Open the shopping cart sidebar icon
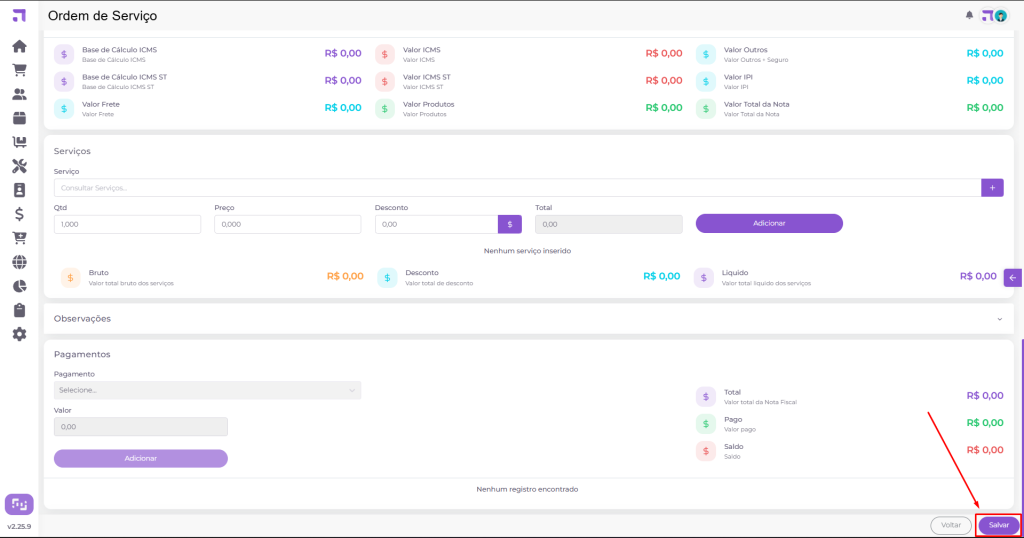The height and width of the screenshot is (538, 1024). pos(19,70)
